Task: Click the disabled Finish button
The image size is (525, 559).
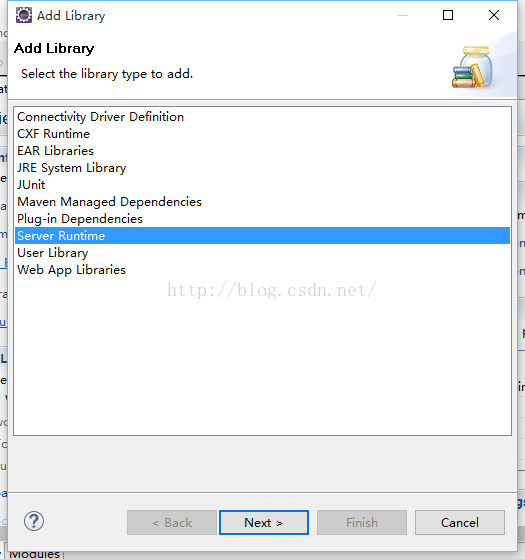Action: click(x=362, y=523)
